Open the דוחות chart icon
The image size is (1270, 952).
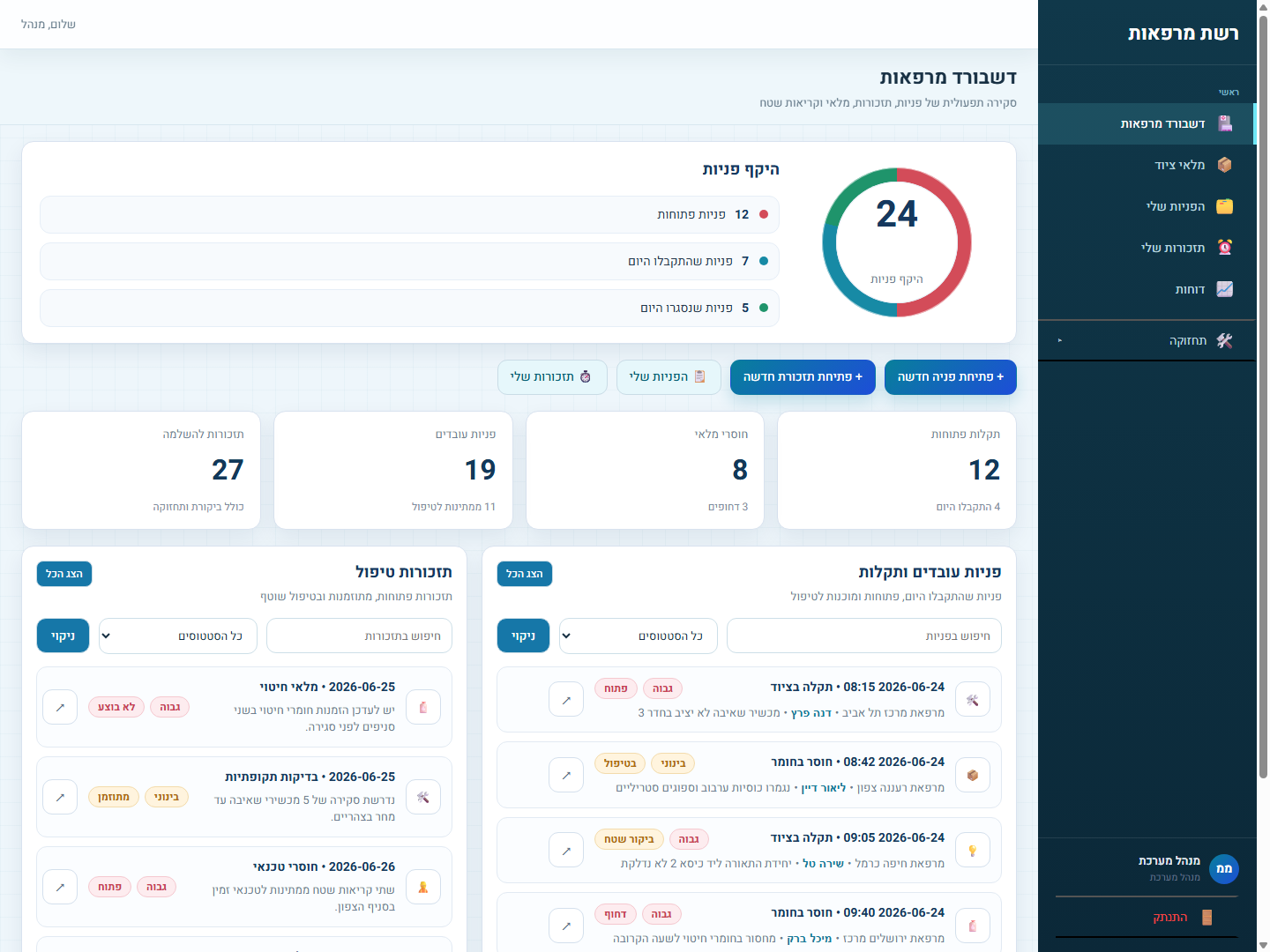coord(1225,289)
